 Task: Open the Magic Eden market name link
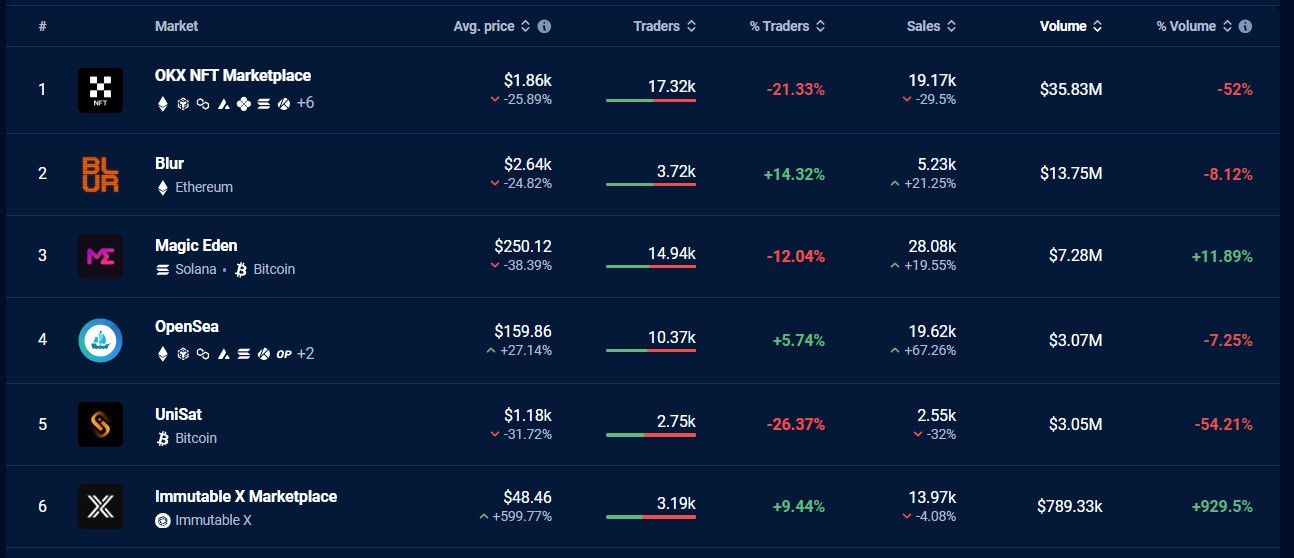[196, 246]
